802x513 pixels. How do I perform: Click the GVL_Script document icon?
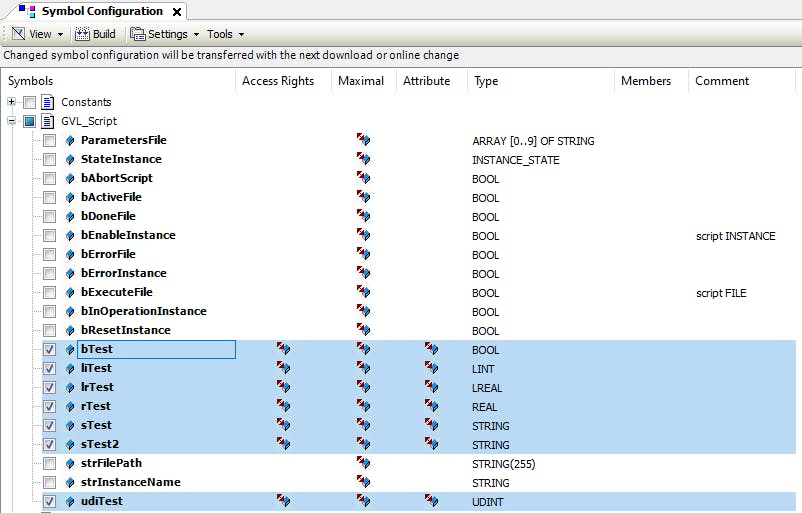tap(48, 121)
